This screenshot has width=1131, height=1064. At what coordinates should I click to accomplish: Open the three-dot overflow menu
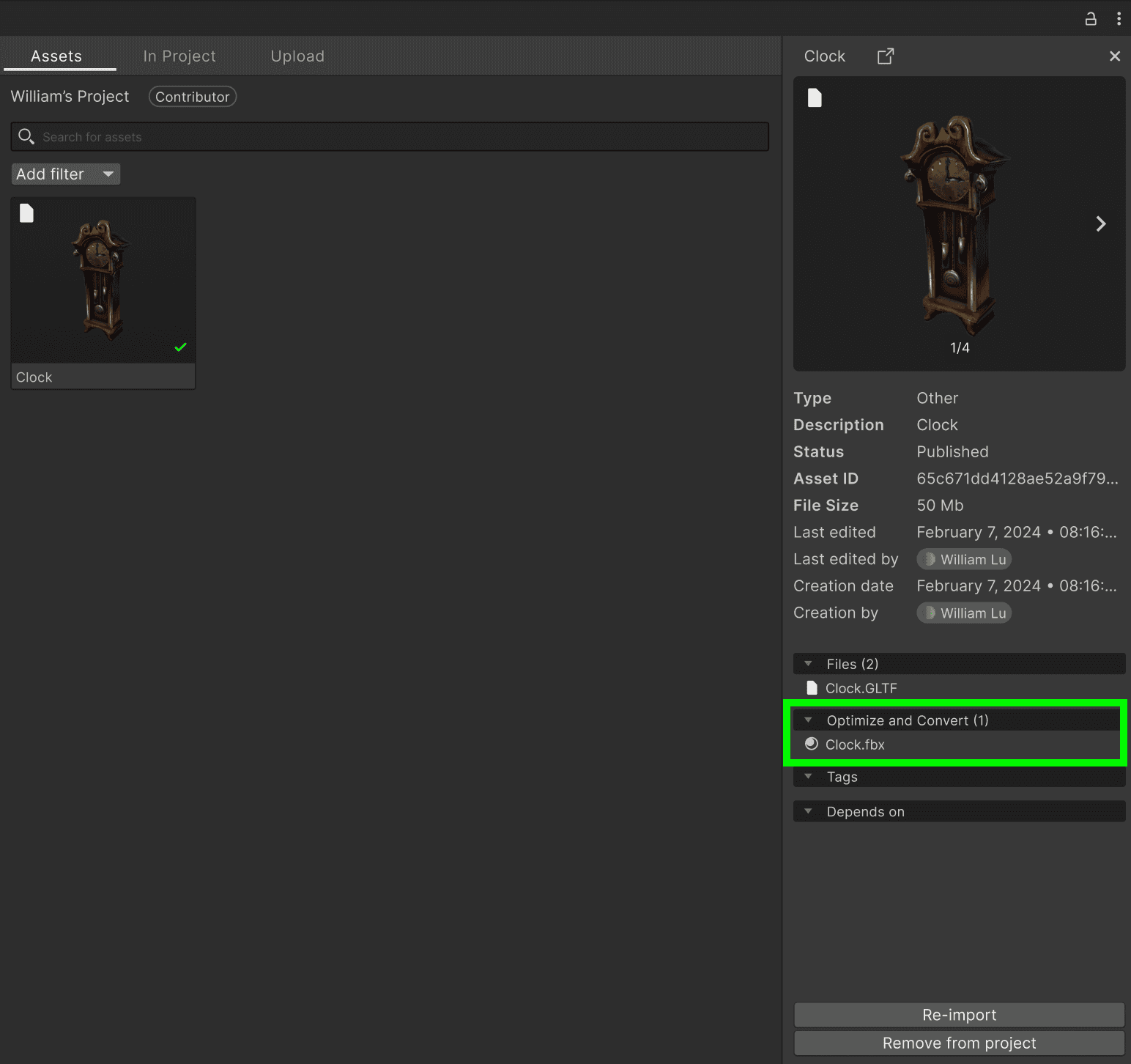(1119, 18)
